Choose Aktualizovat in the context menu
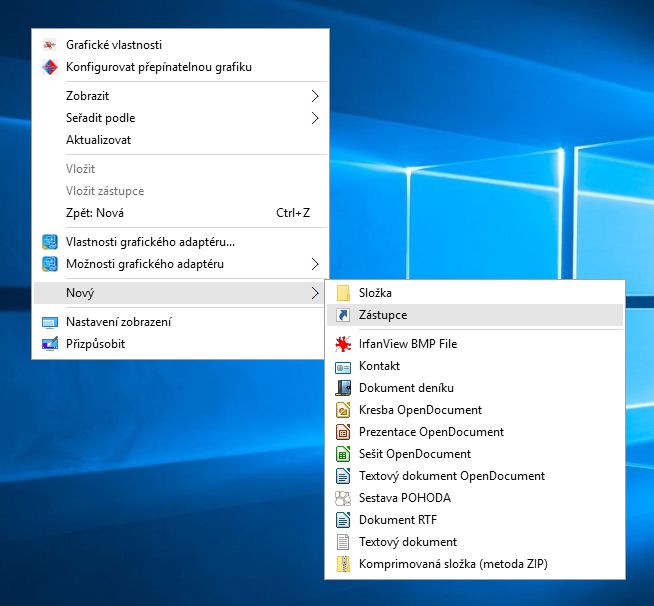 (x=180, y=140)
